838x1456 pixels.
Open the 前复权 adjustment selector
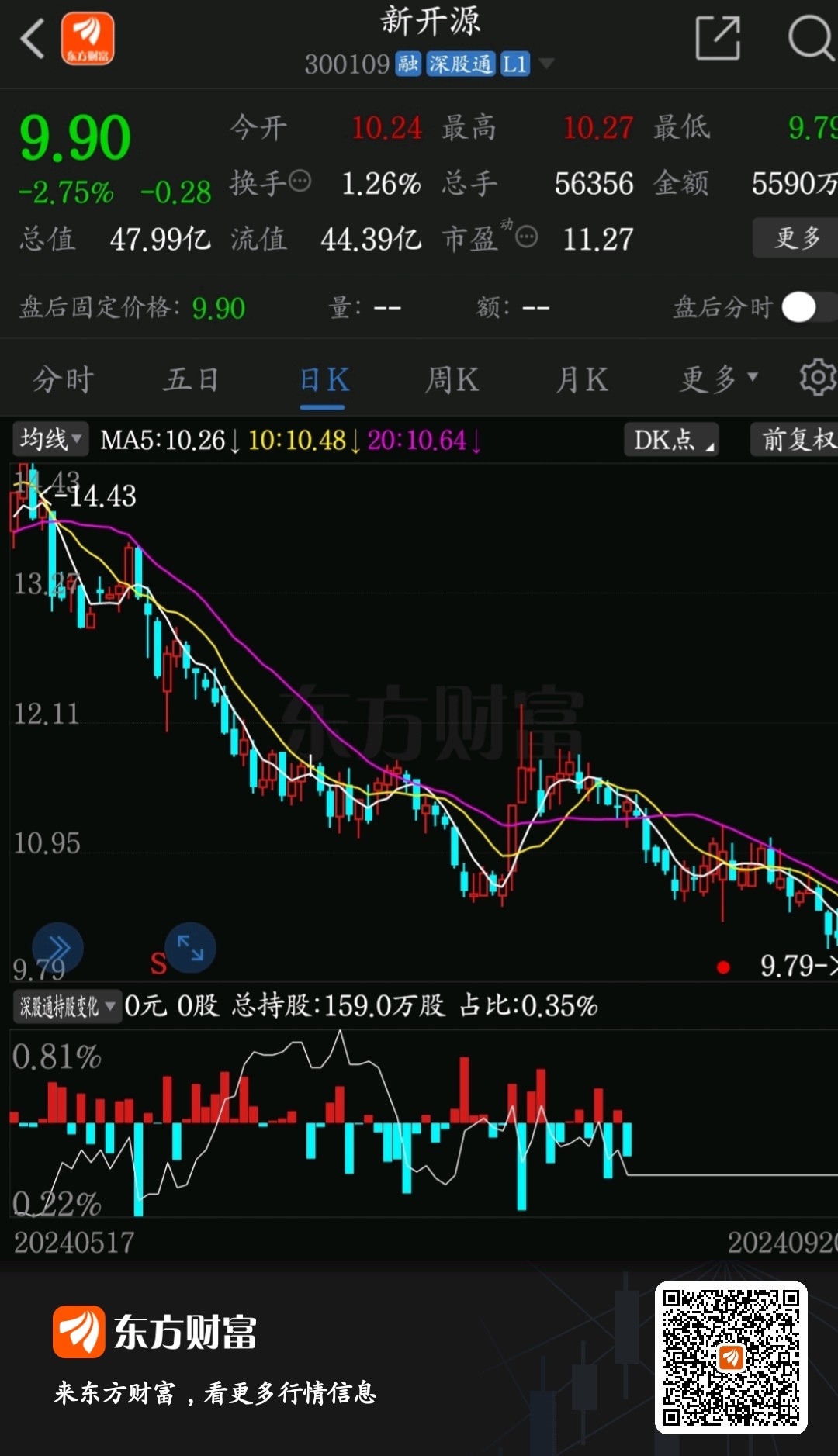[x=795, y=440]
